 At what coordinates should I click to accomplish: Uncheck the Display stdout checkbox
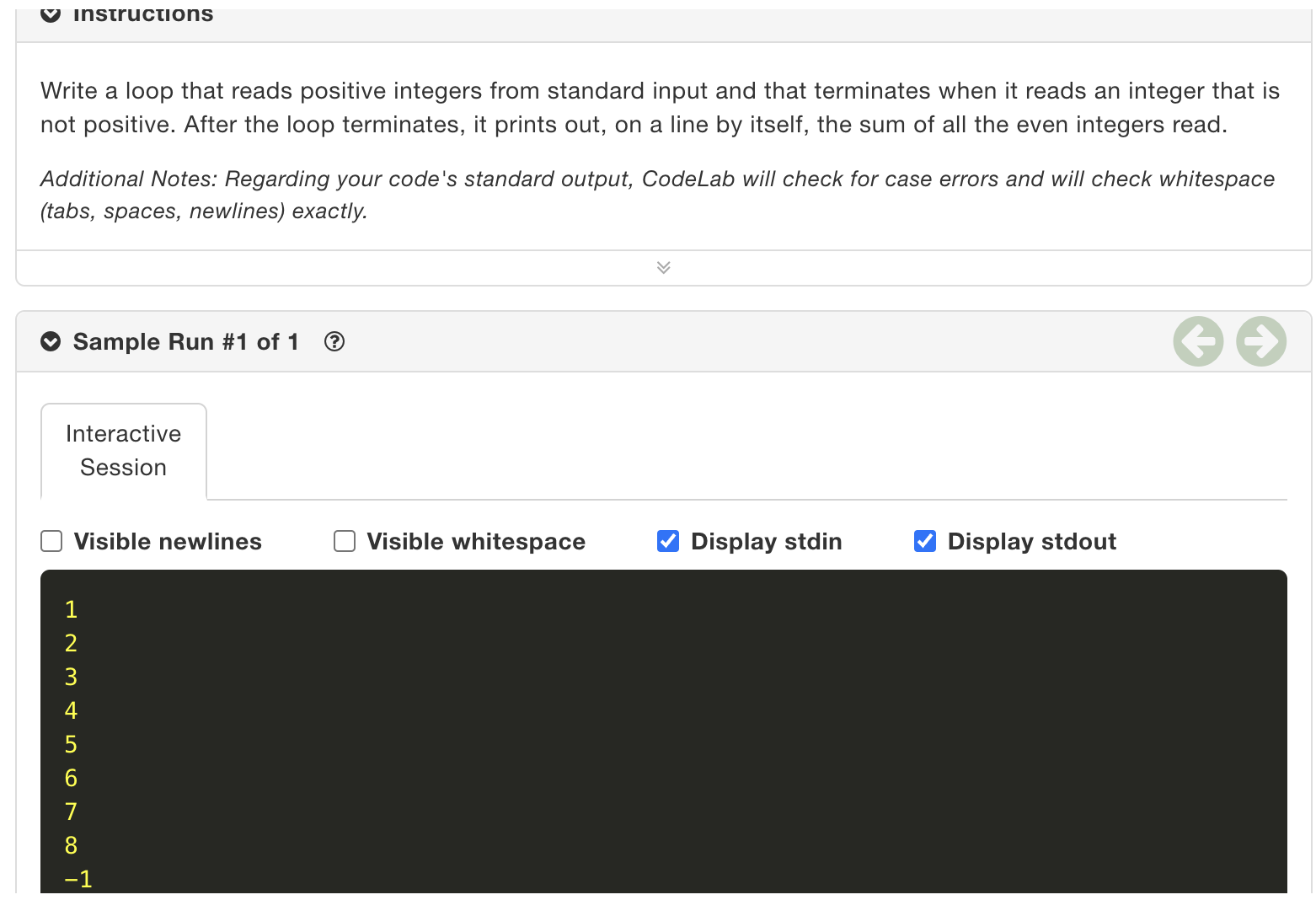(x=925, y=541)
